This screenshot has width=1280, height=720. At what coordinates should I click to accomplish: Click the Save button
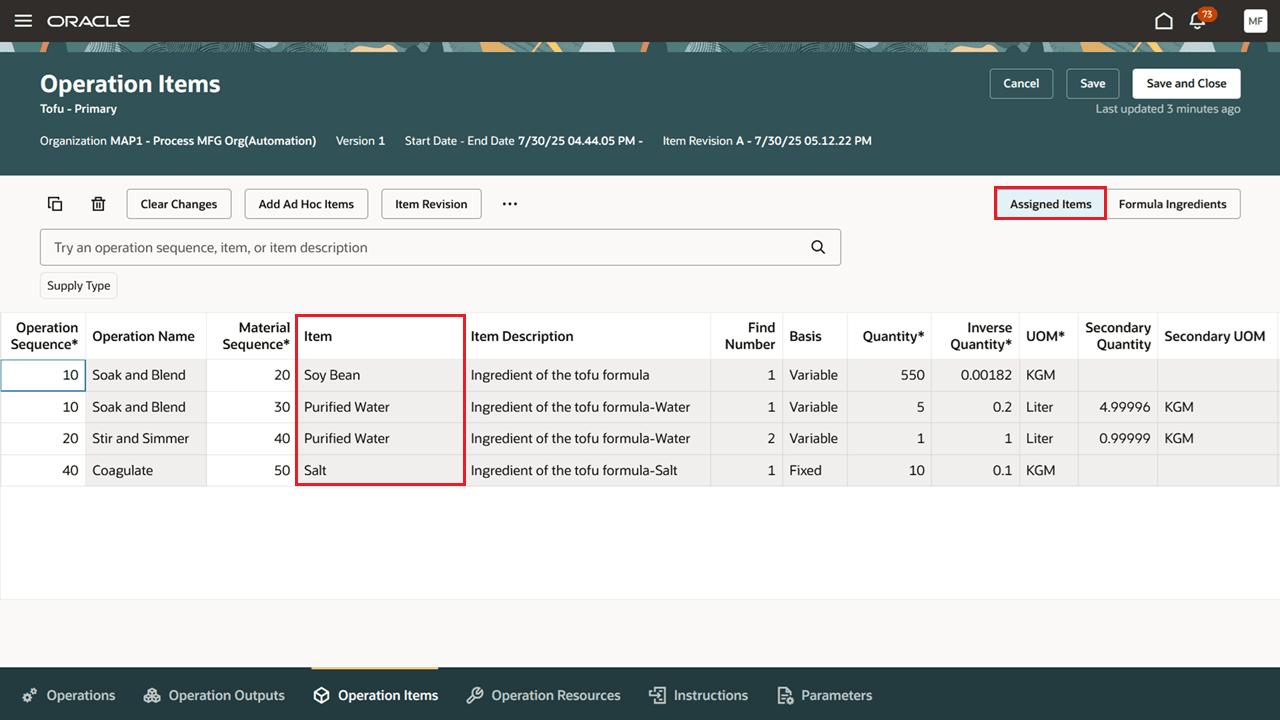[1093, 84]
